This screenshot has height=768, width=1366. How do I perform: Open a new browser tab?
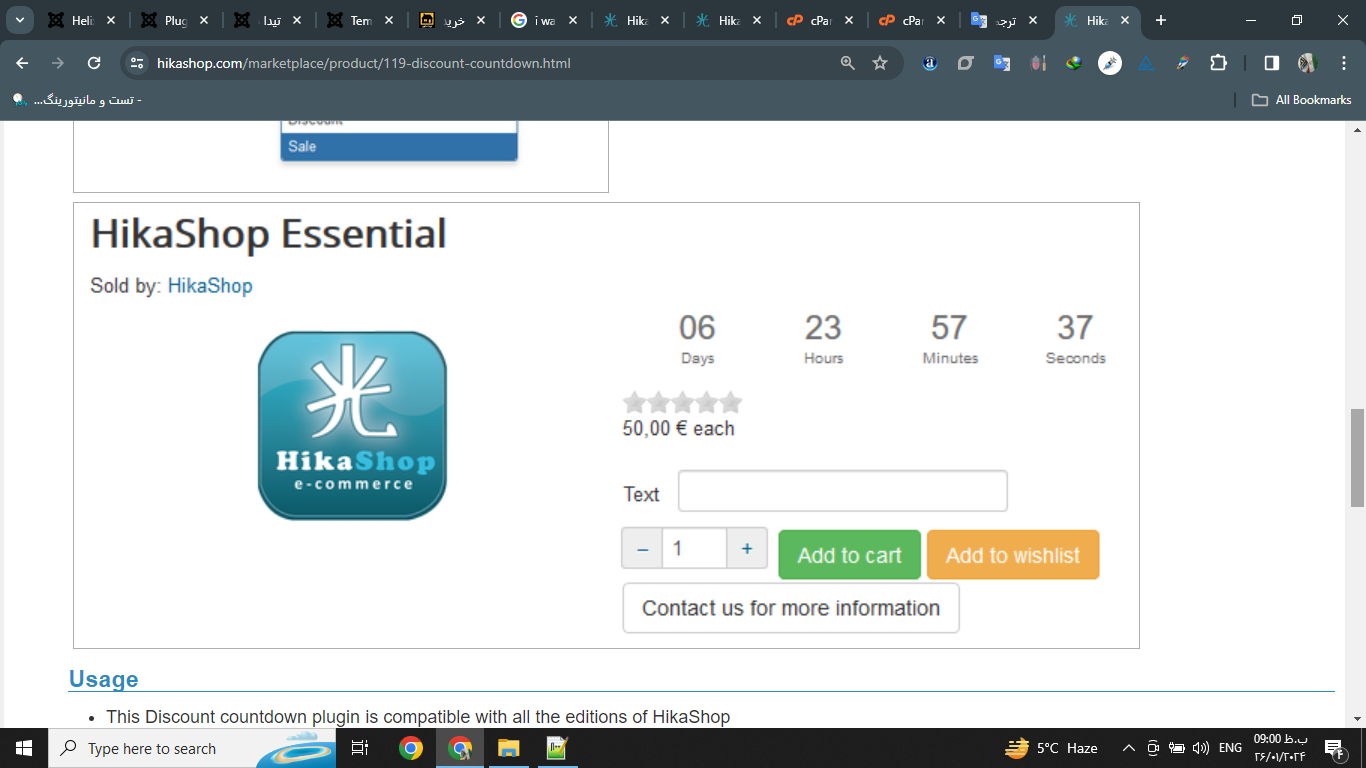pos(1161,20)
